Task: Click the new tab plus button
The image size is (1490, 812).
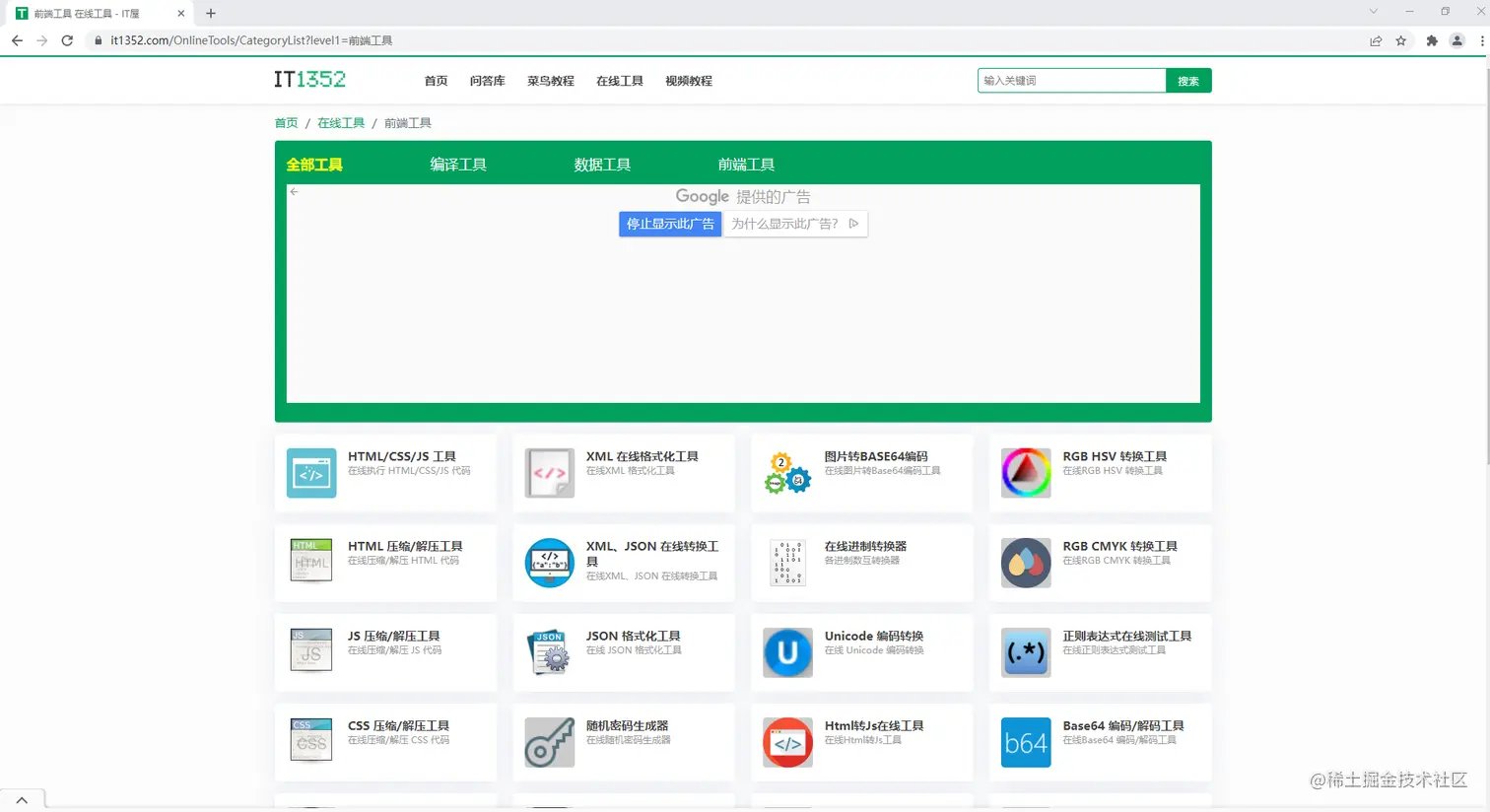Action: tap(211, 13)
